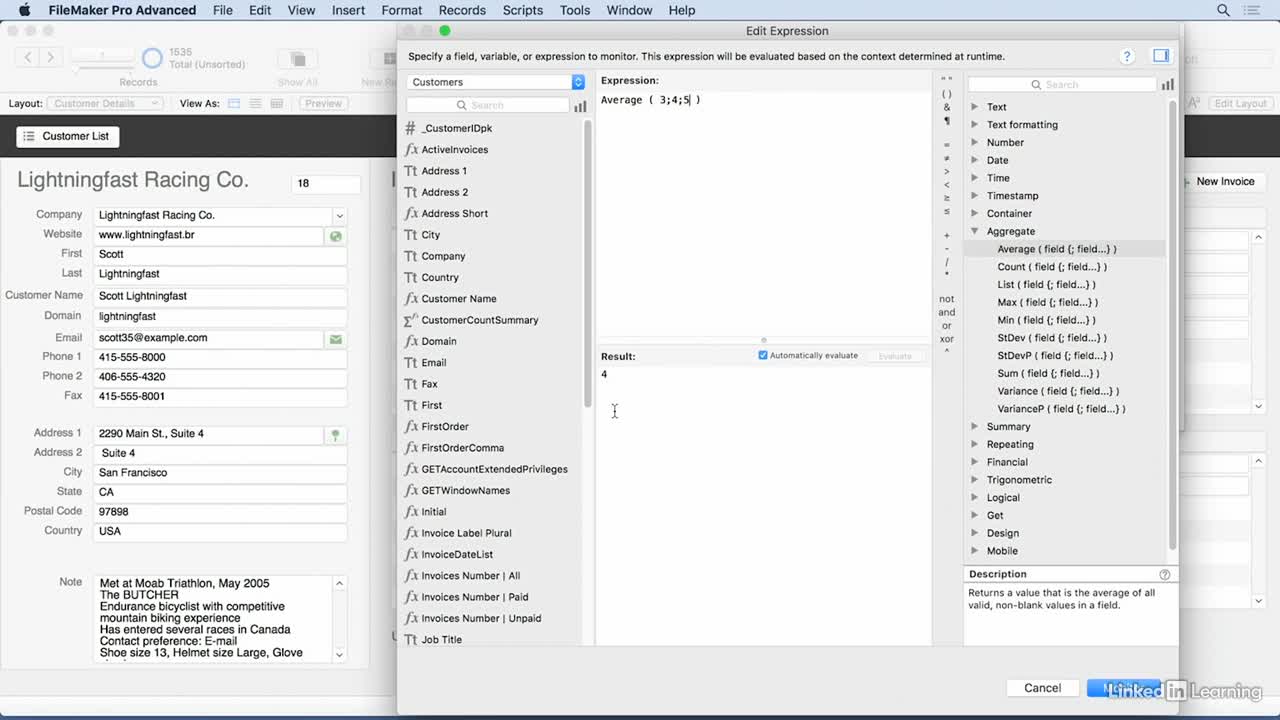The image size is (1280, 720).
Task: Click the Description help icon
Action: pyautogui.click(x=1165, y=574)
